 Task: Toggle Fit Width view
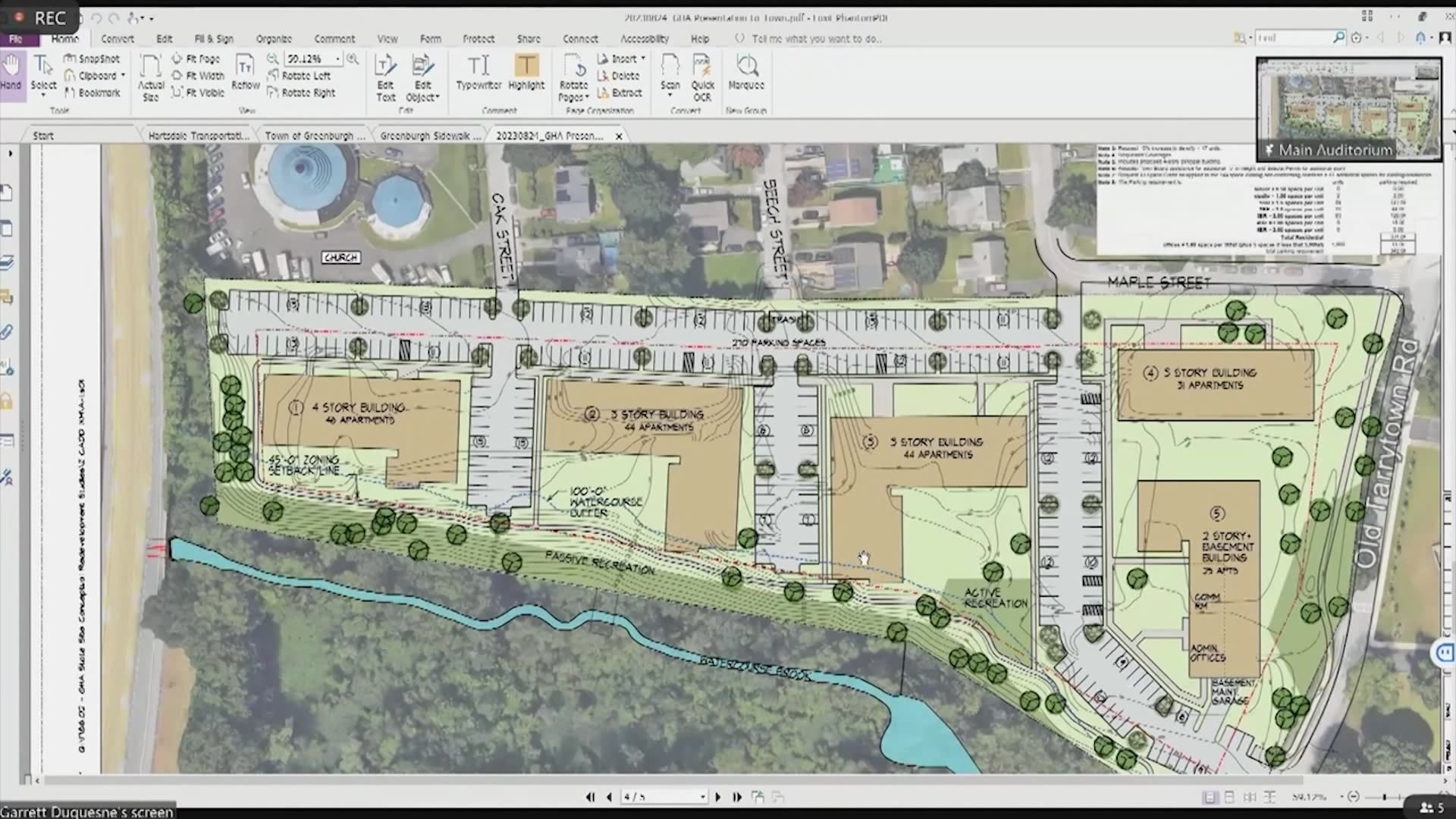[x=198, y=76]
